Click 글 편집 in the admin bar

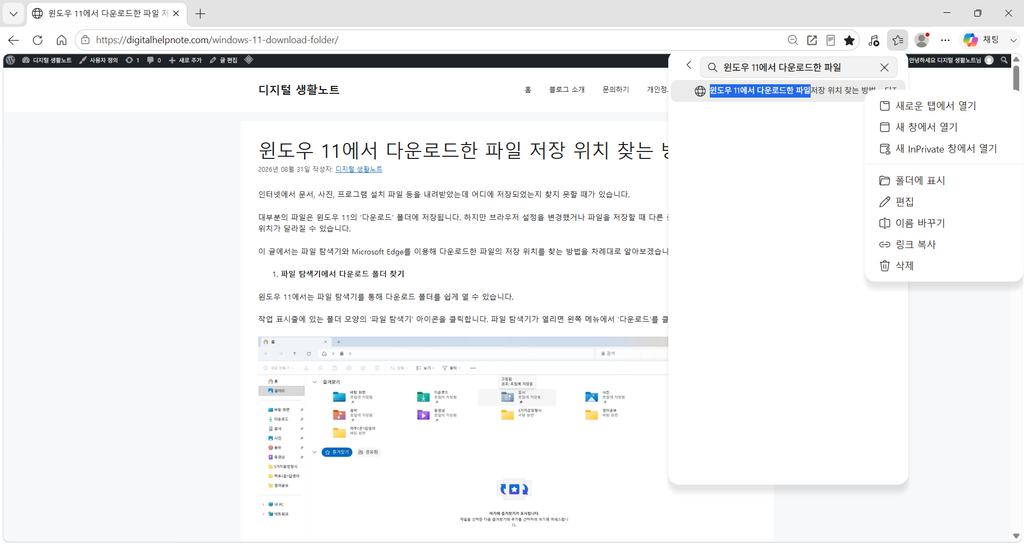click(x=223, y=60)
